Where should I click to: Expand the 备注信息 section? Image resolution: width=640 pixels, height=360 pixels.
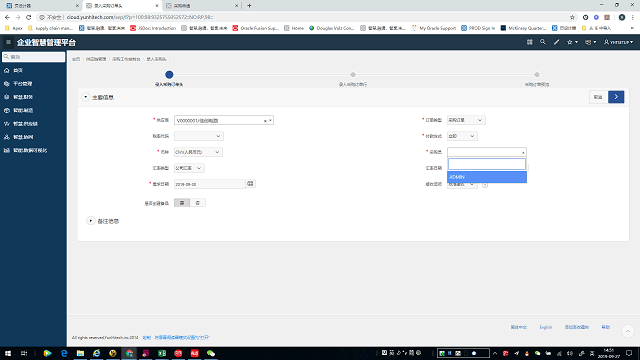(x=91, y=221)
